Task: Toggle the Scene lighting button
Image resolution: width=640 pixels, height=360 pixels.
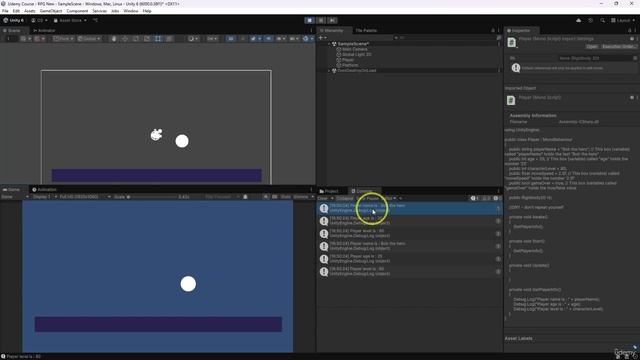Action: pos(242,39)
